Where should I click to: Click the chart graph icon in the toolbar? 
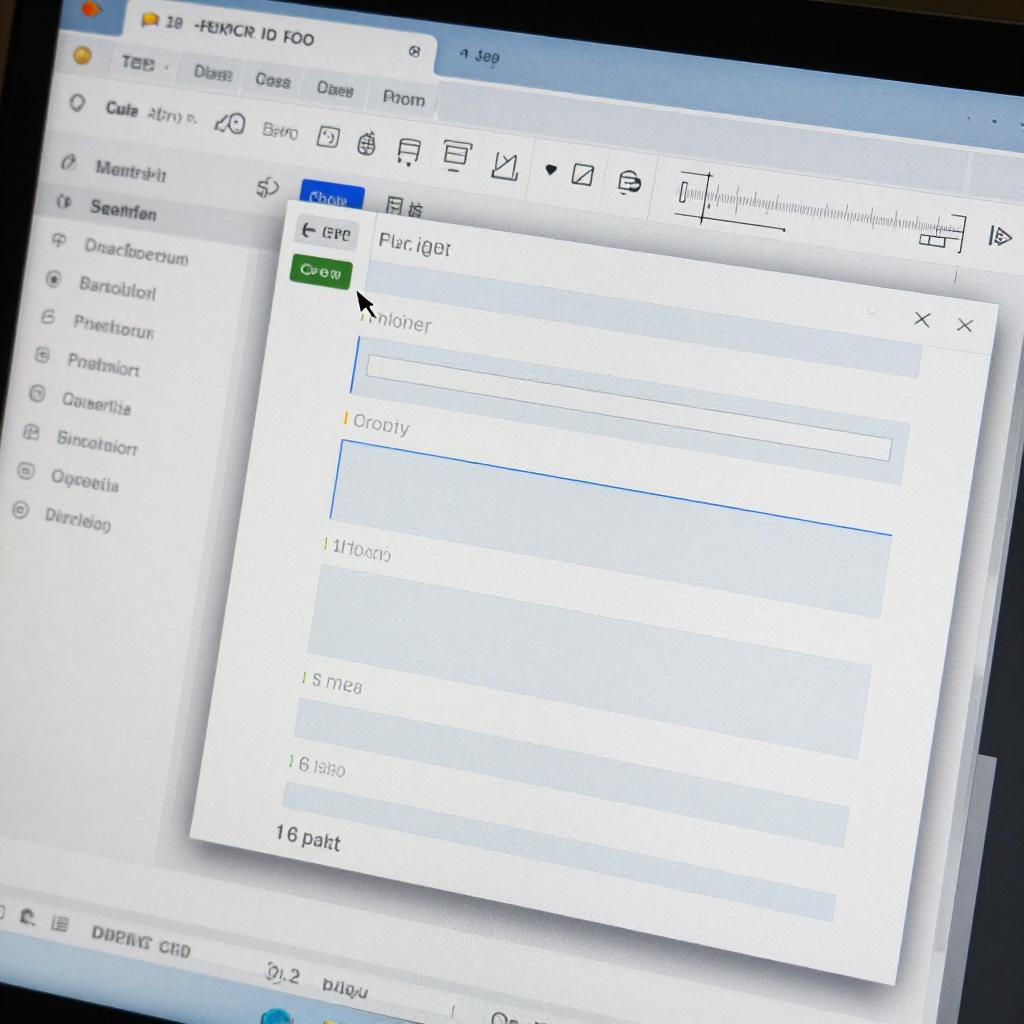click(x=505, y=167)
